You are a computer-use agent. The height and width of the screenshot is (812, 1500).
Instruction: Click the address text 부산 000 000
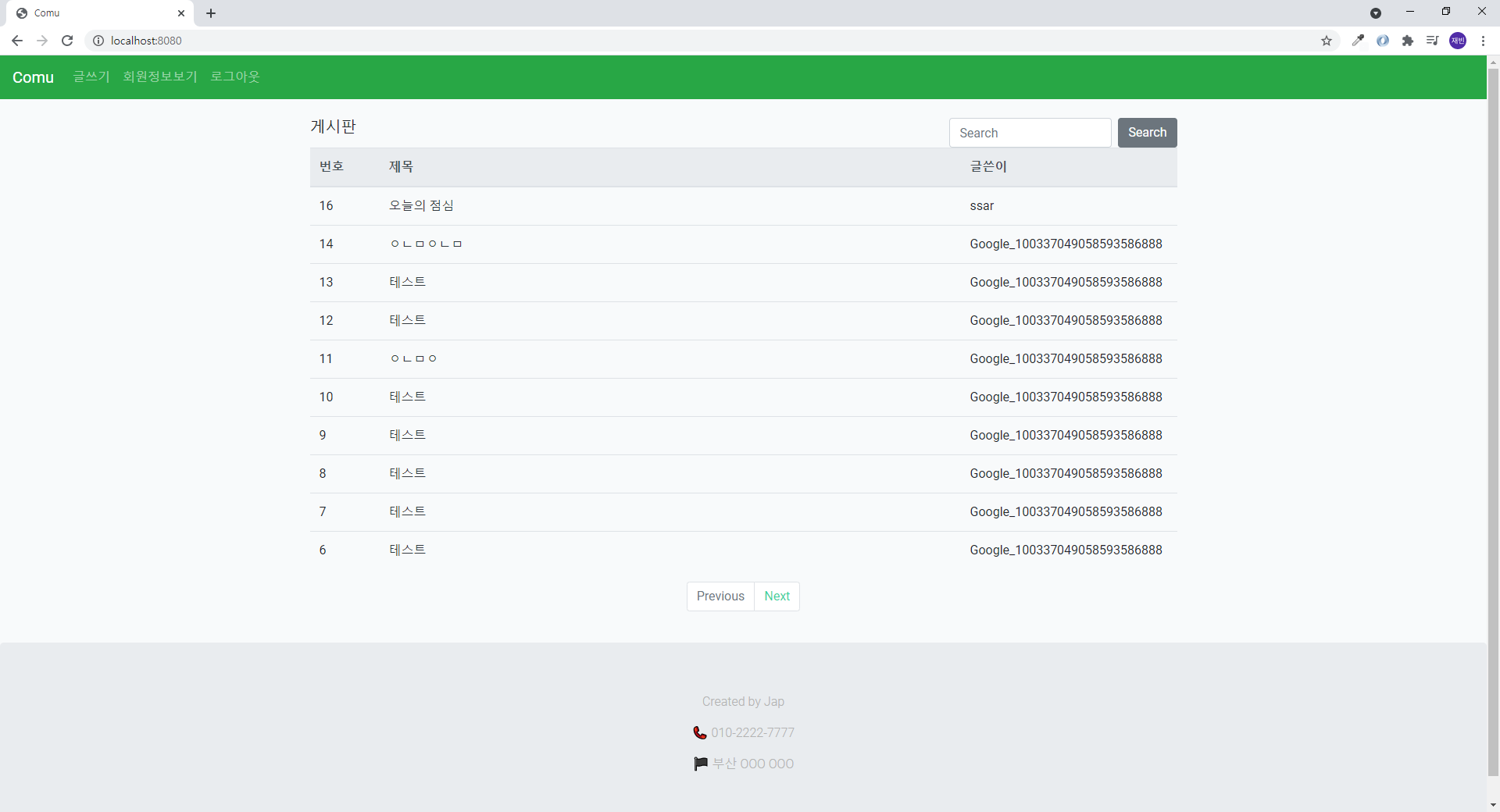[x=753, y=764]
